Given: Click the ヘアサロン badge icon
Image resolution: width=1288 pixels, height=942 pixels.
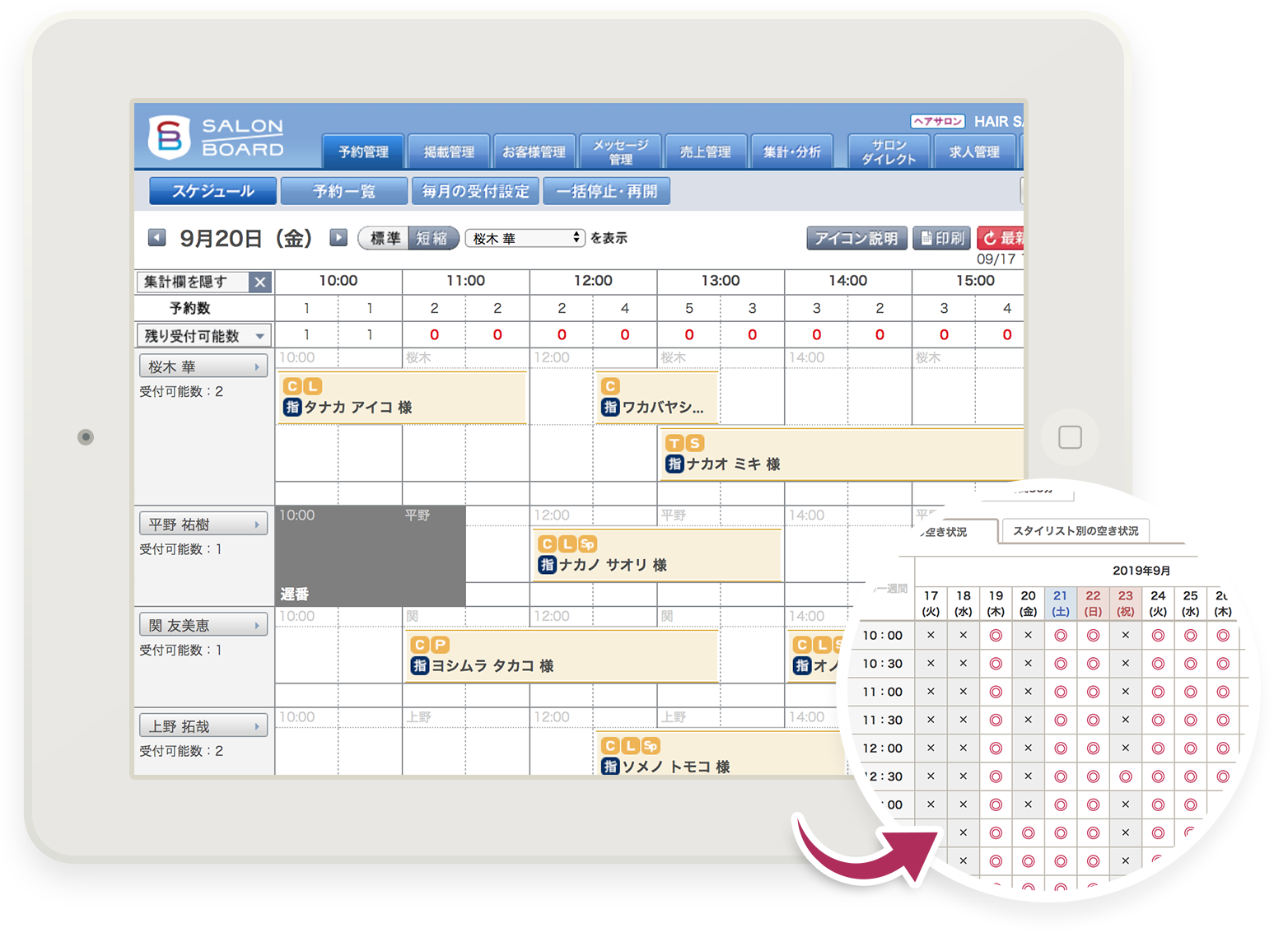Looking at the screenshot, I should coord(938,121).
